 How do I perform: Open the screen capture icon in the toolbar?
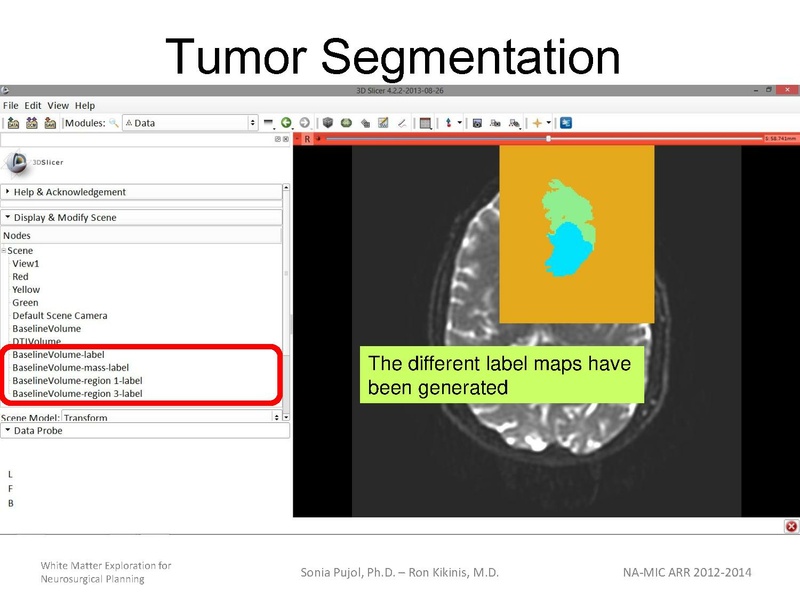pyautogui.click(x=477, y=123)
